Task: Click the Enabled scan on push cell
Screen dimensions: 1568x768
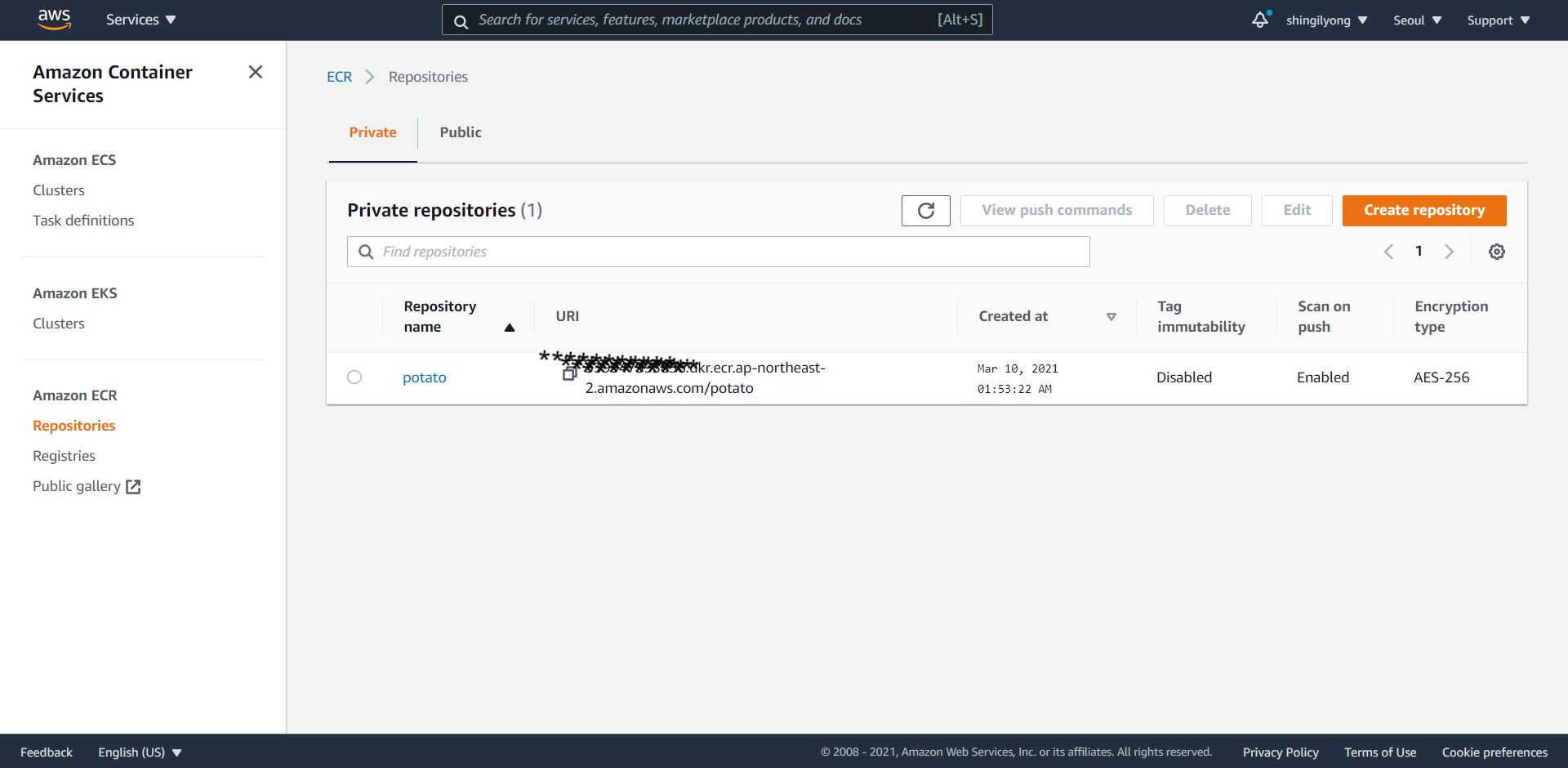Action: [1323, 377]
